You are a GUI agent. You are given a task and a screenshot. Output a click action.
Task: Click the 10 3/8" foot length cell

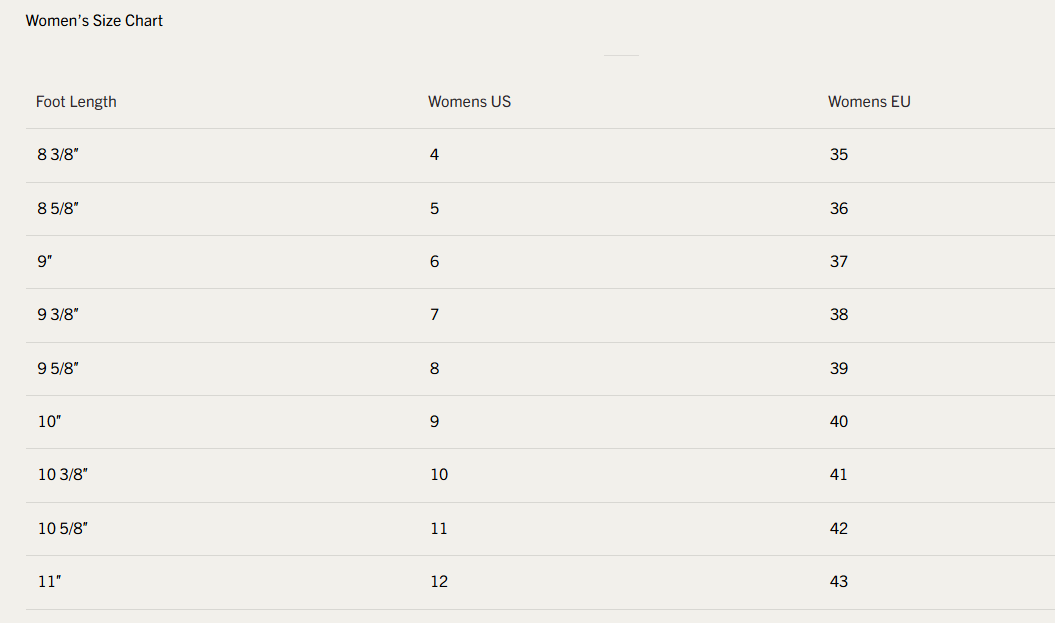tap(63, 475)
